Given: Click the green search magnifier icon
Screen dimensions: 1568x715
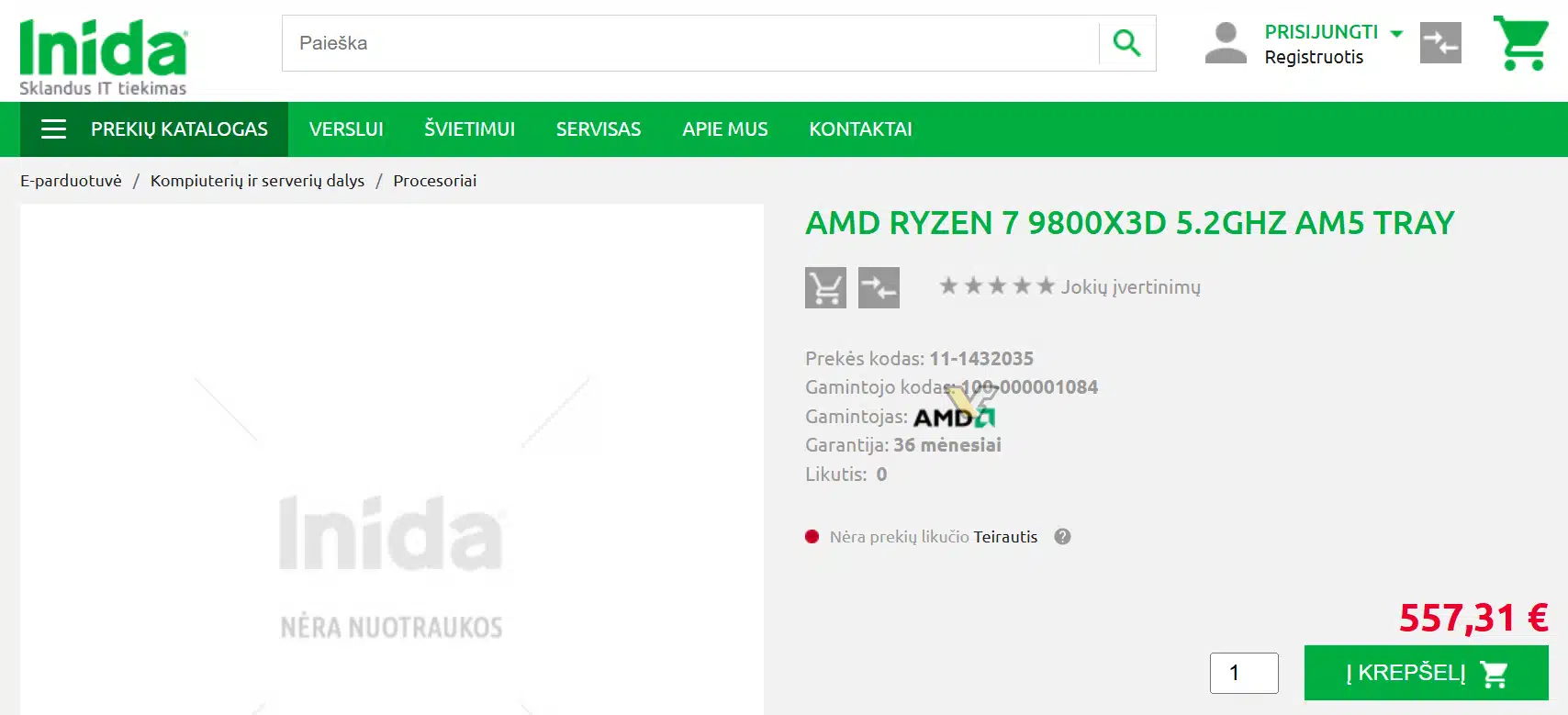Looking at the screenshot, I should point(1126,43).
